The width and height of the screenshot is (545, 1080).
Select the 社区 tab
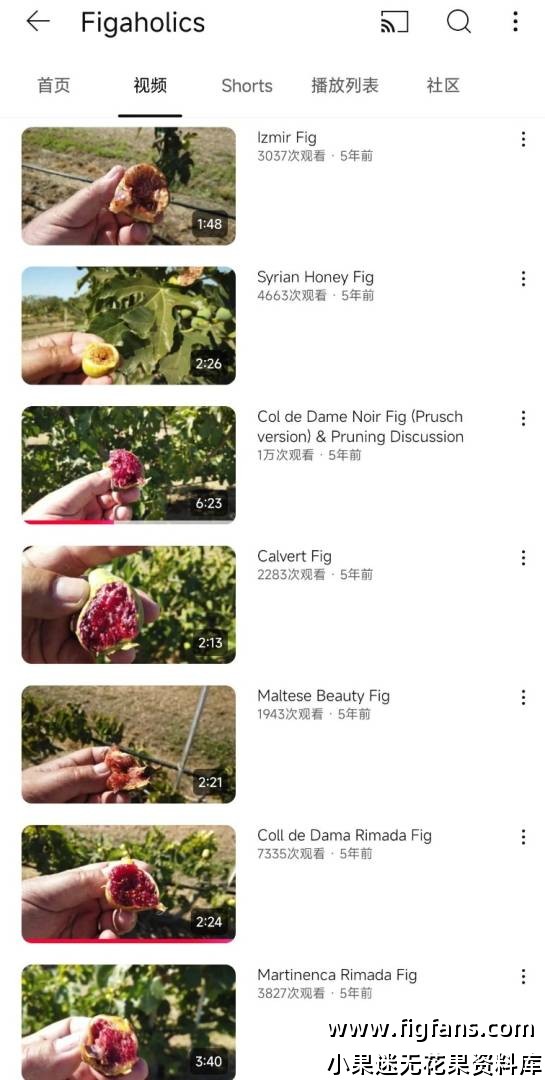coord(443,86)
